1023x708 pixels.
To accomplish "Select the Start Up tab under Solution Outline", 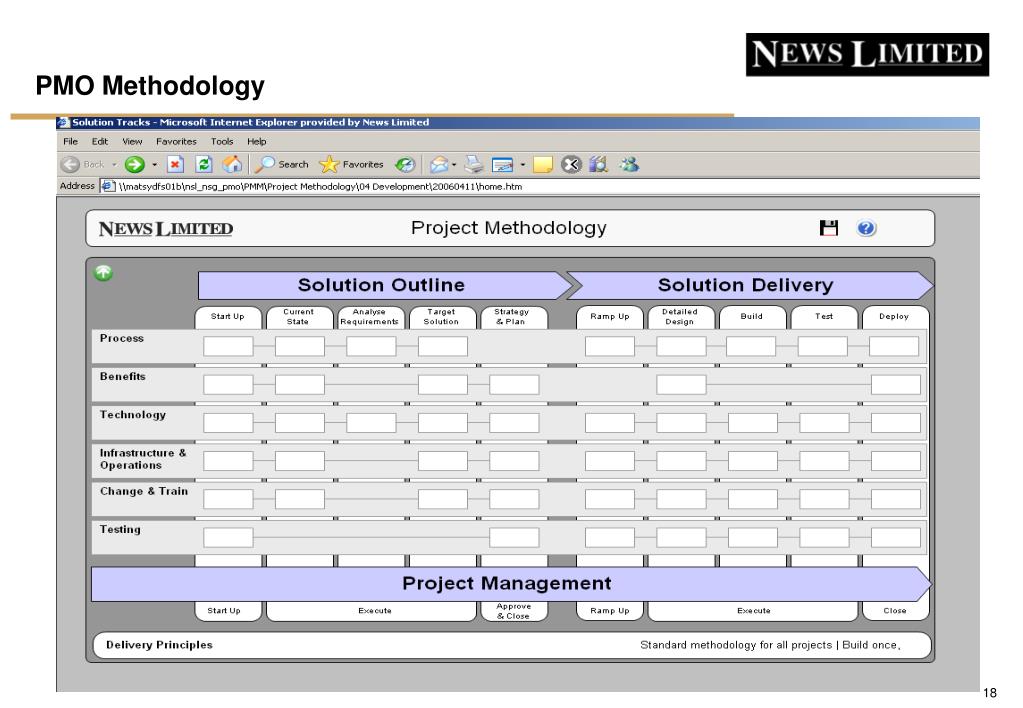I will point(228,316).
